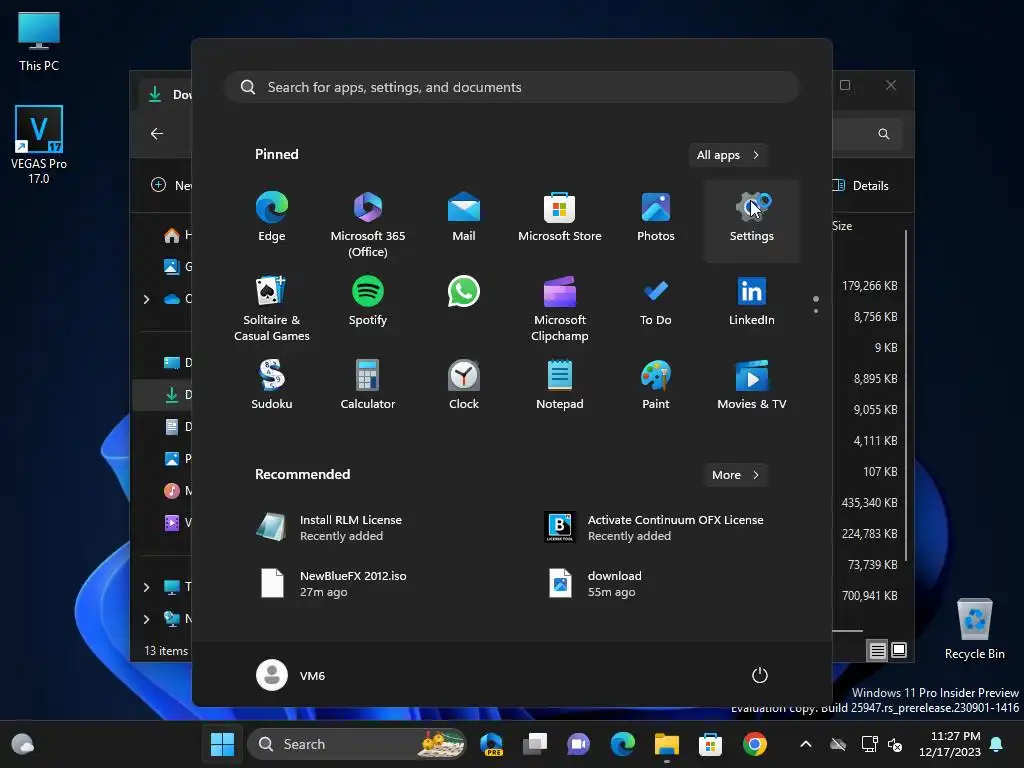Screen dimensions: 1024x768
Task: Launch Microsoft 365 (Office) pinned app
Action: coord(368,222)
